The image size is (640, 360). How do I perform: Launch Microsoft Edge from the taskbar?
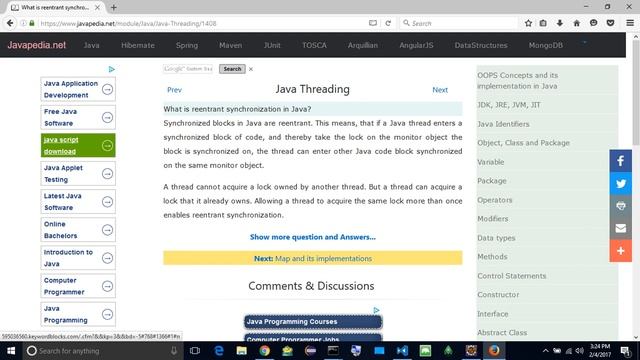(x=219, y=351)
